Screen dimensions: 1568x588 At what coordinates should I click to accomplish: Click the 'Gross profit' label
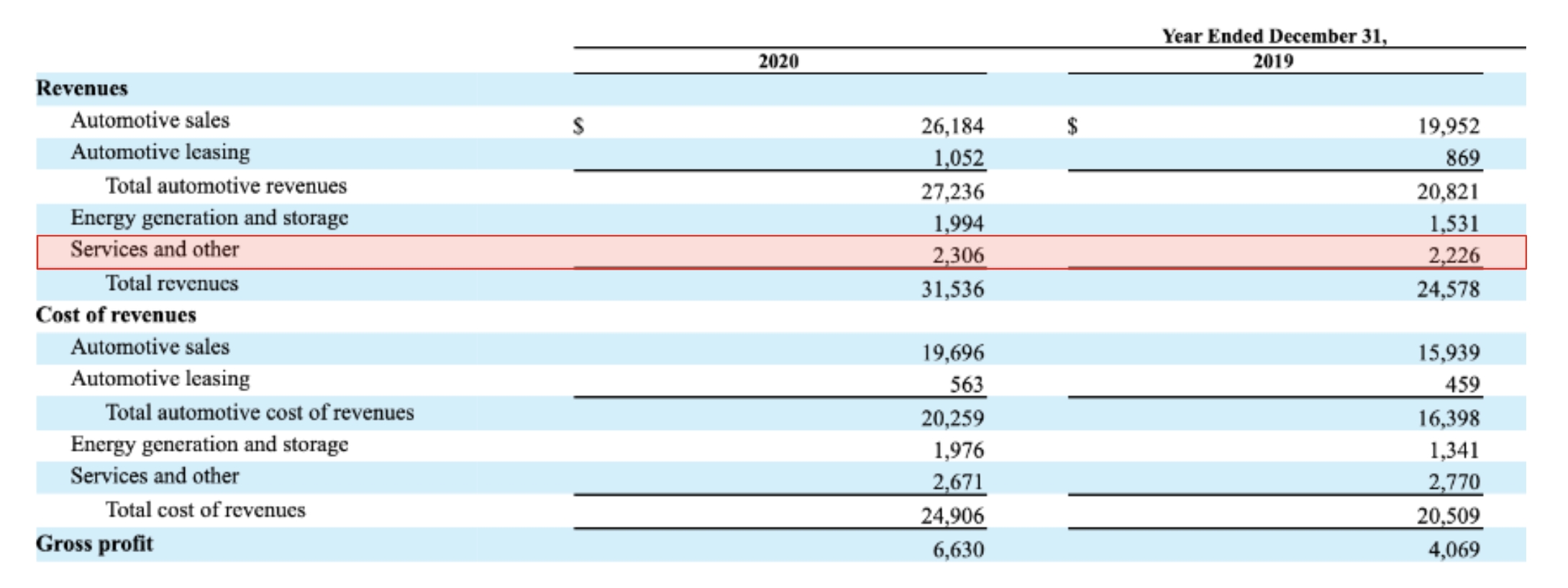click(94, 544)
